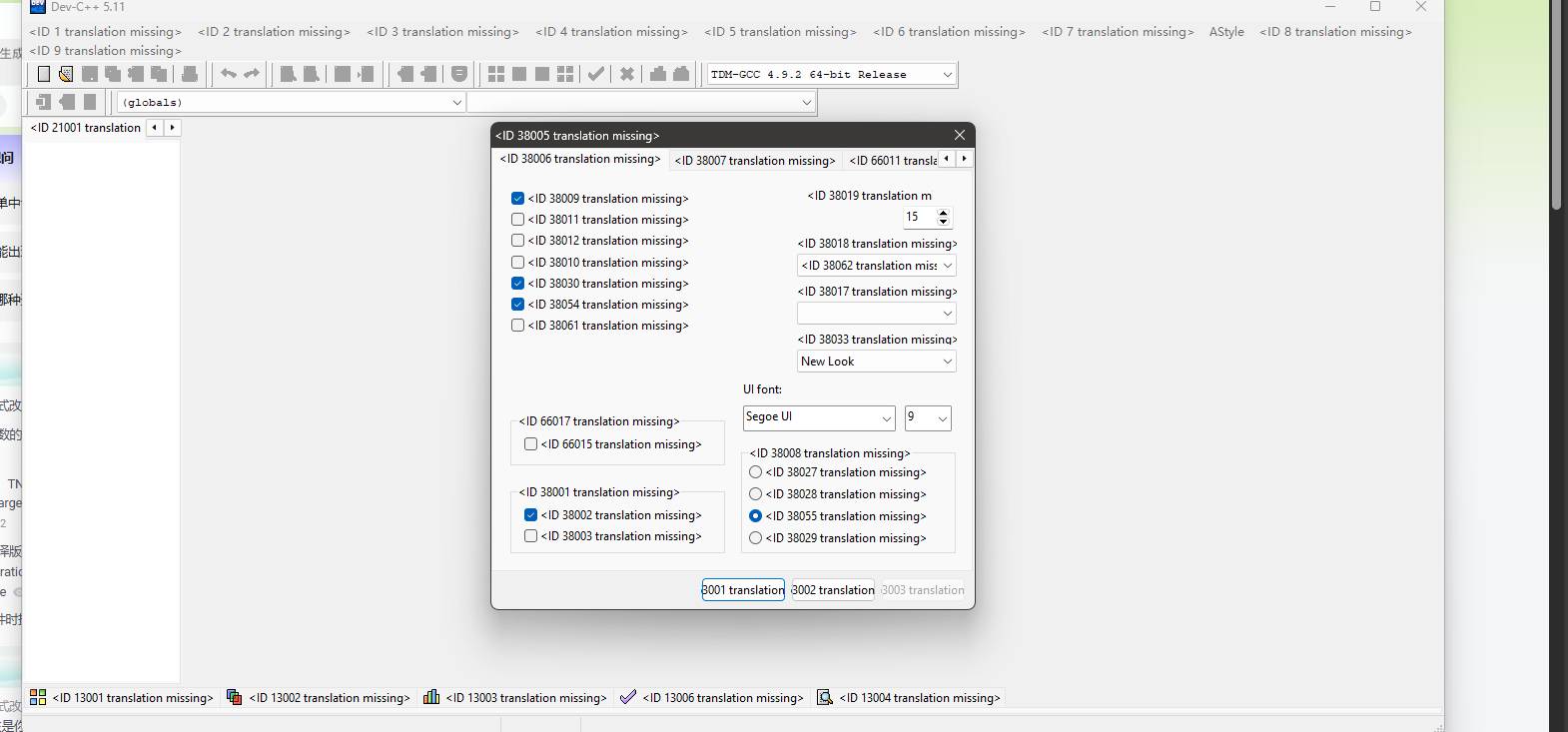
Task: Click the Profile analysis icon
Action: [x=658, y=74]
